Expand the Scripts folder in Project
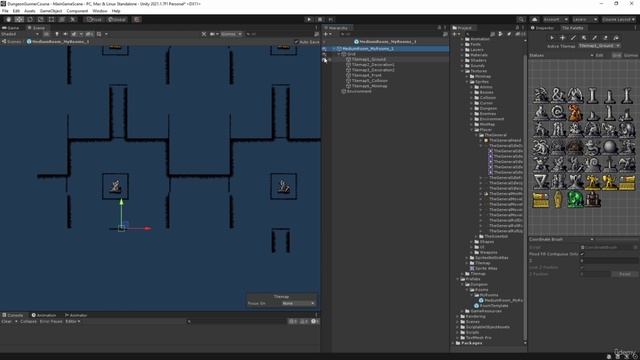The height and width of the screenshot is (360, 640). pyautogui.click(x=458, y=332)
